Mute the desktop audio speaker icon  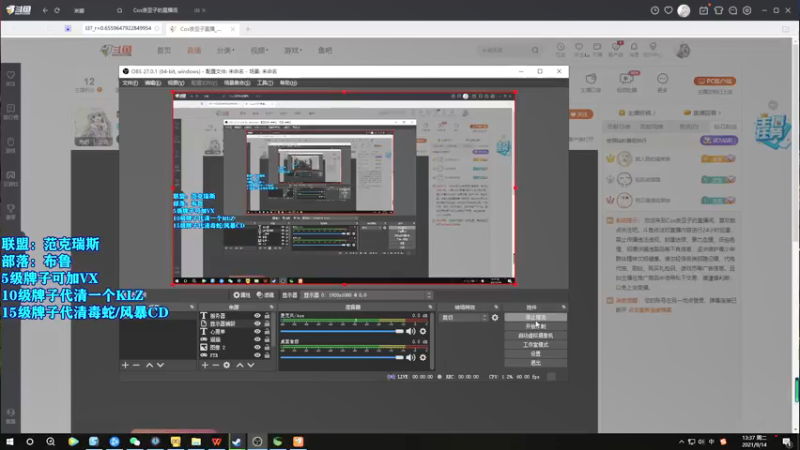pyautogui.click(x=411, y=358)
